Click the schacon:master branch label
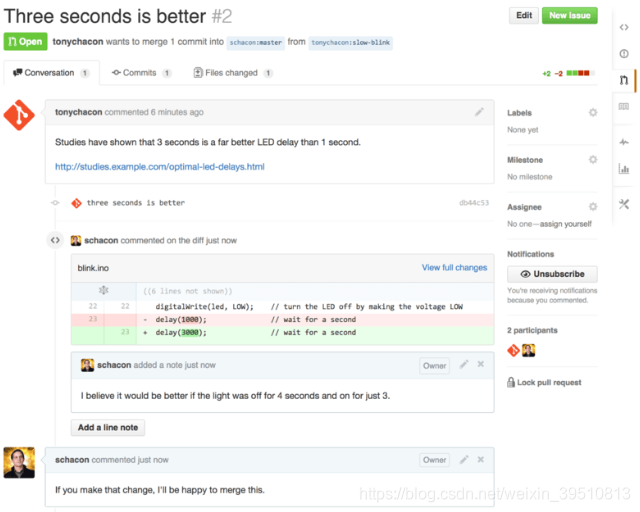Screen dimensions: 640x512 (x=256, y=42)
